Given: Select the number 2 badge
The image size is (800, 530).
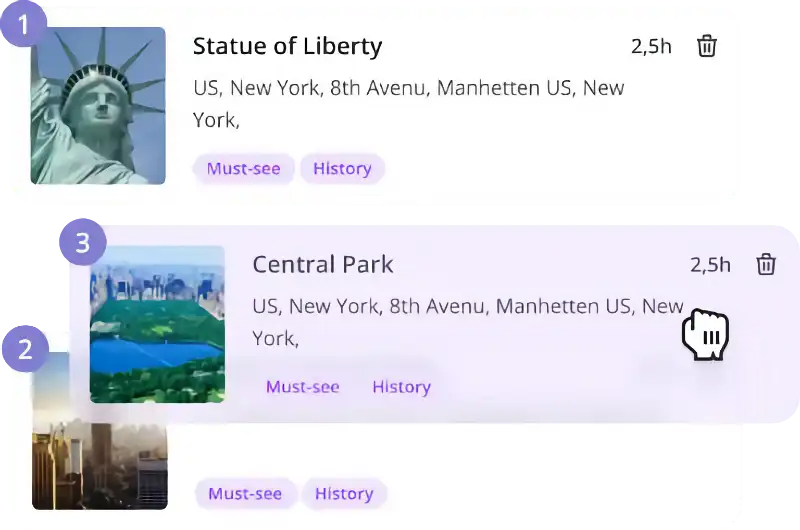Looking at the screenshot, I should pos(26,349).
